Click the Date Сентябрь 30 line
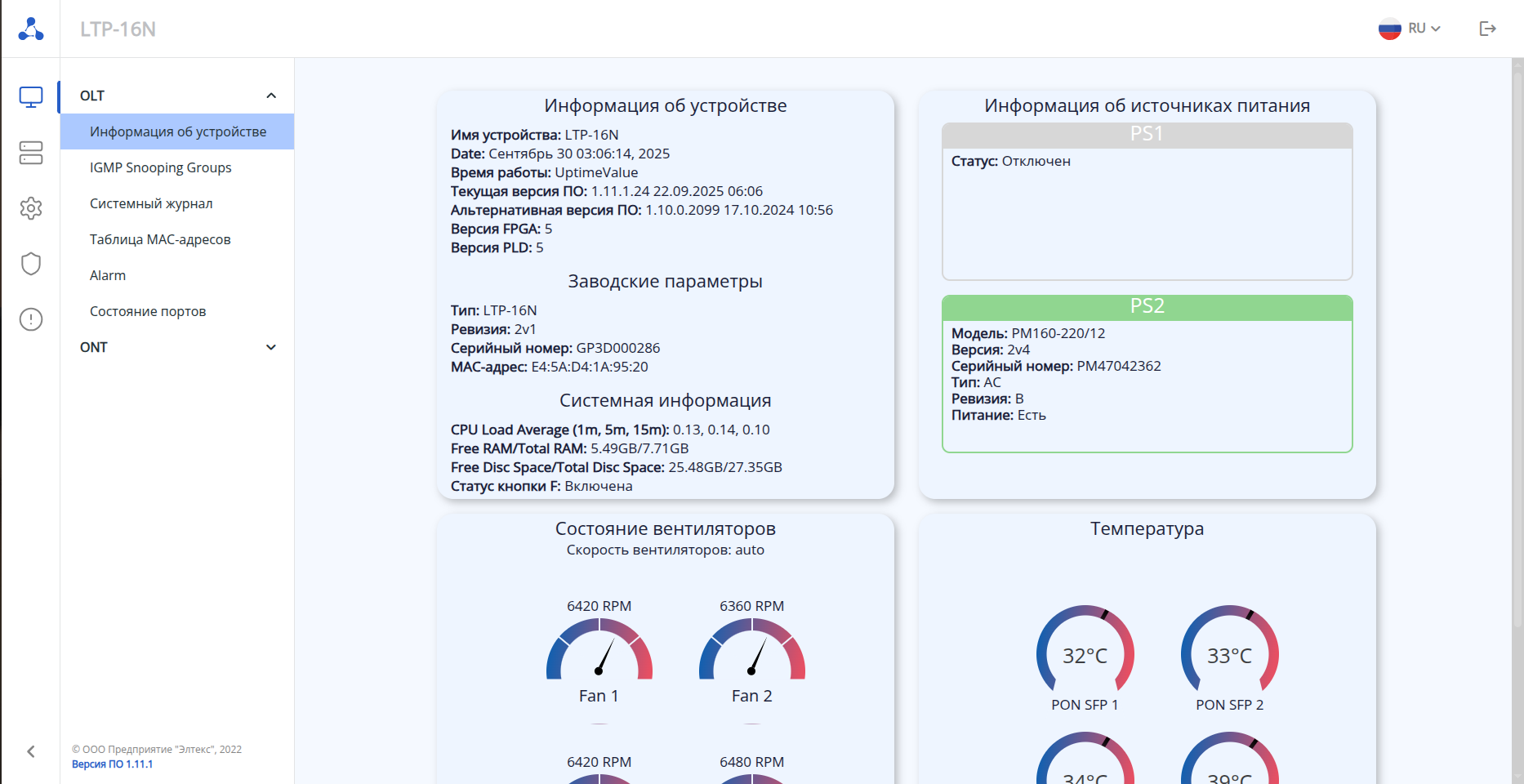 pyautogui.click(x=560, y=154)
